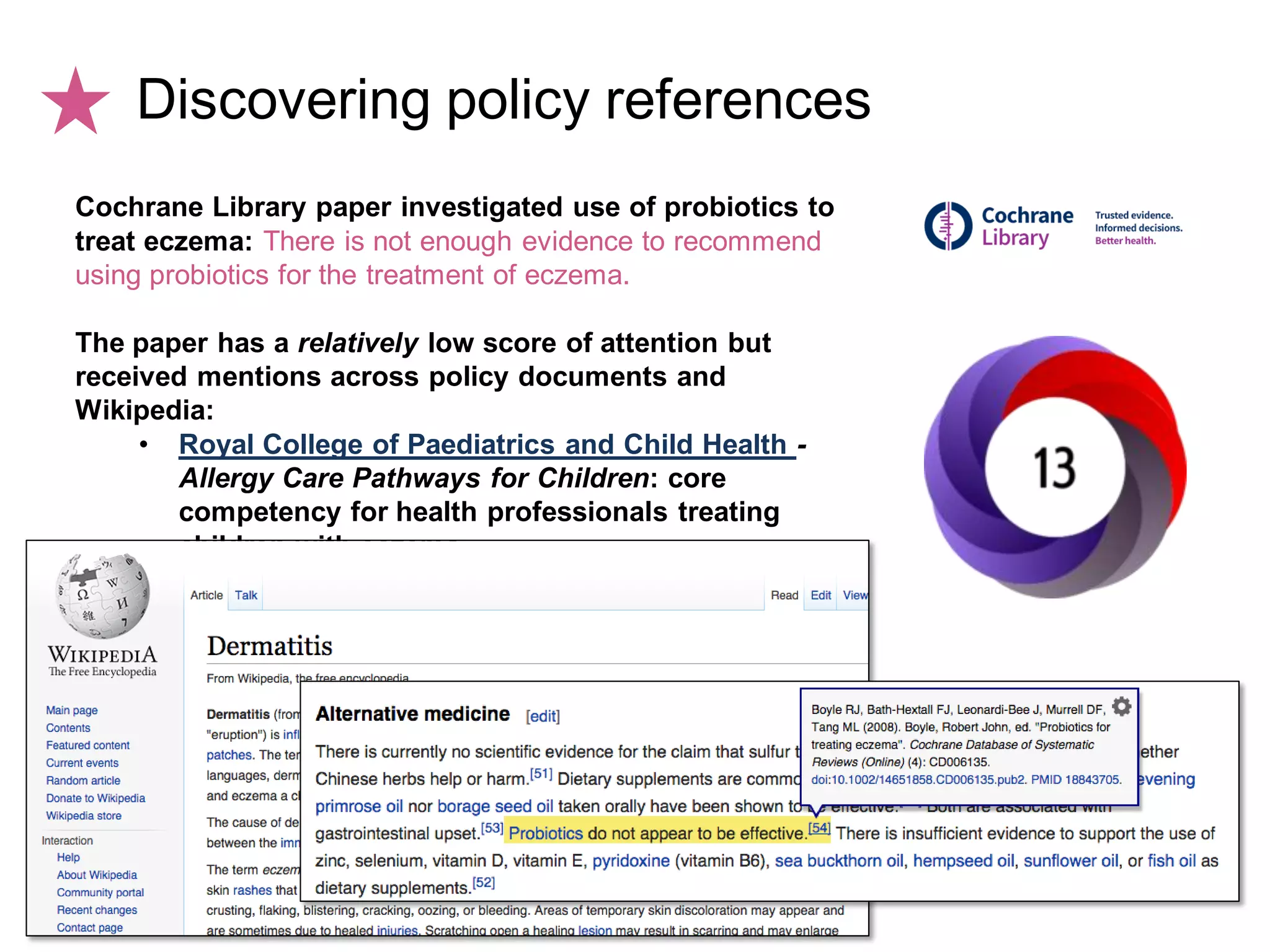Click citation reference [53]
This screenshot has width=1270, height=952.
pos(492,827)
